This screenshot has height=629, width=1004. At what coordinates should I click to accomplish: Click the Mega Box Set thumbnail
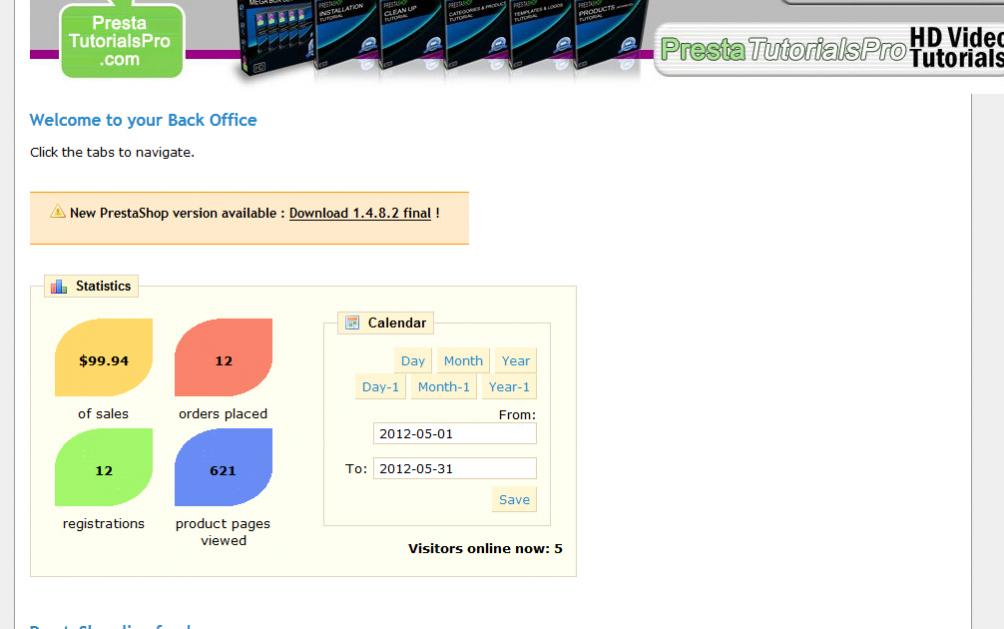coord(275,37)
